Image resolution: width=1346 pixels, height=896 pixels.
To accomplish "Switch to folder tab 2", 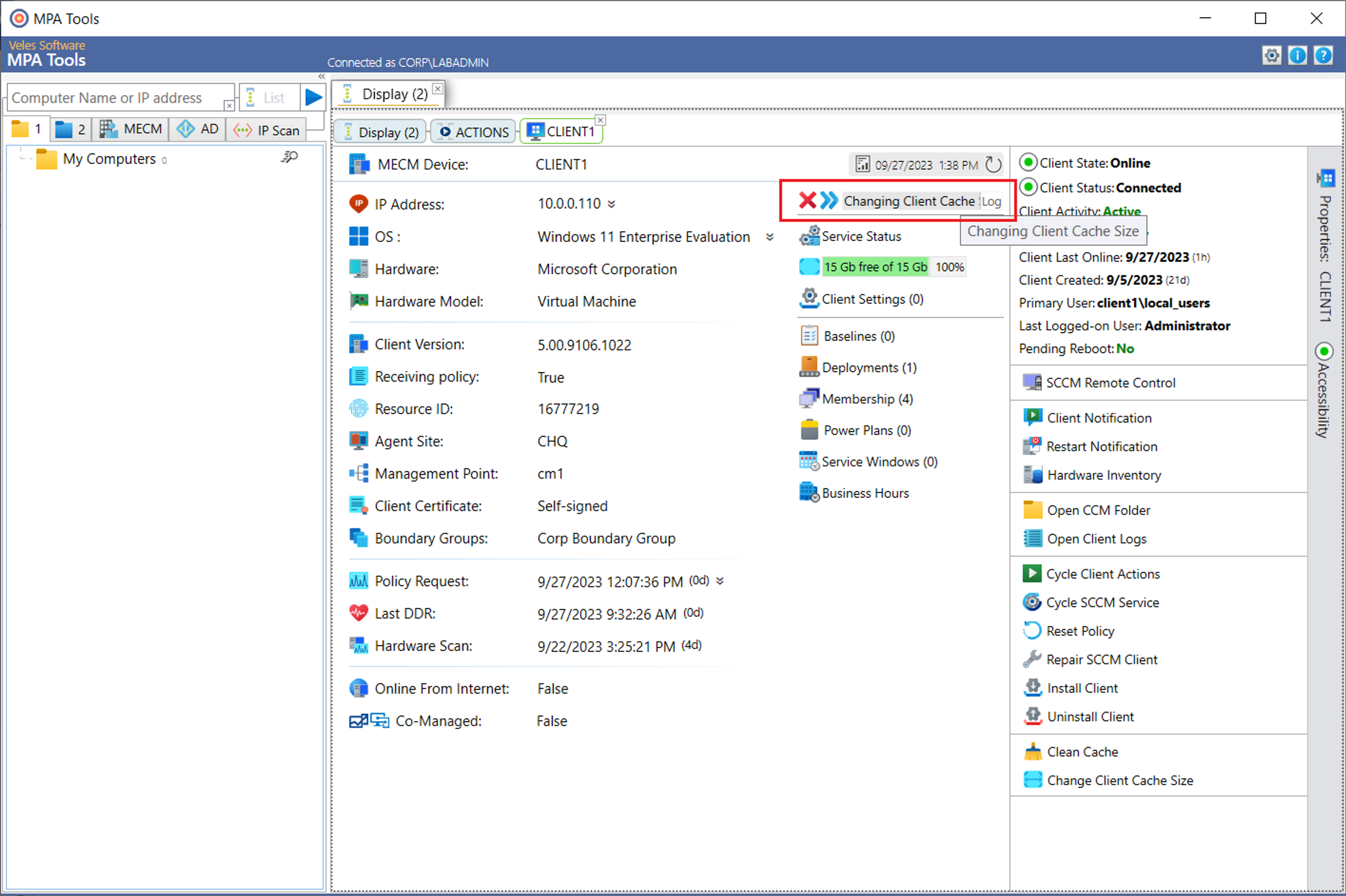I will click(72, 129).
